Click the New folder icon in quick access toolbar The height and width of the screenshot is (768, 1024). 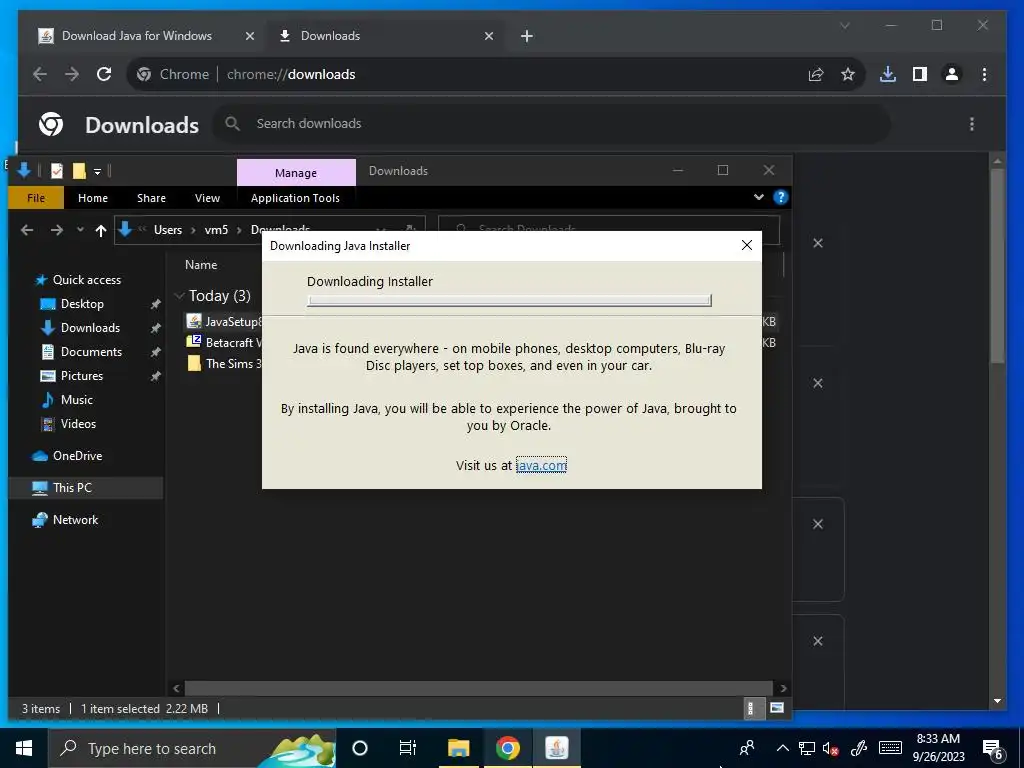(x=79, y=171)
